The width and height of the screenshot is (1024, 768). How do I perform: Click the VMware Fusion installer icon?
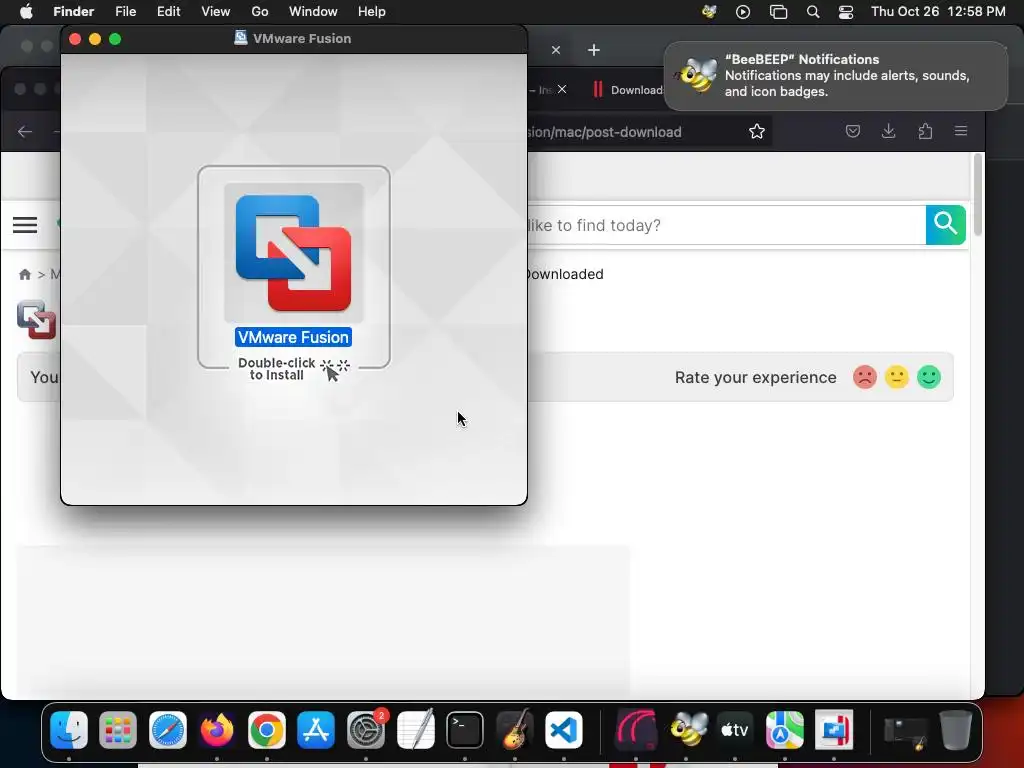coord(293,253)
